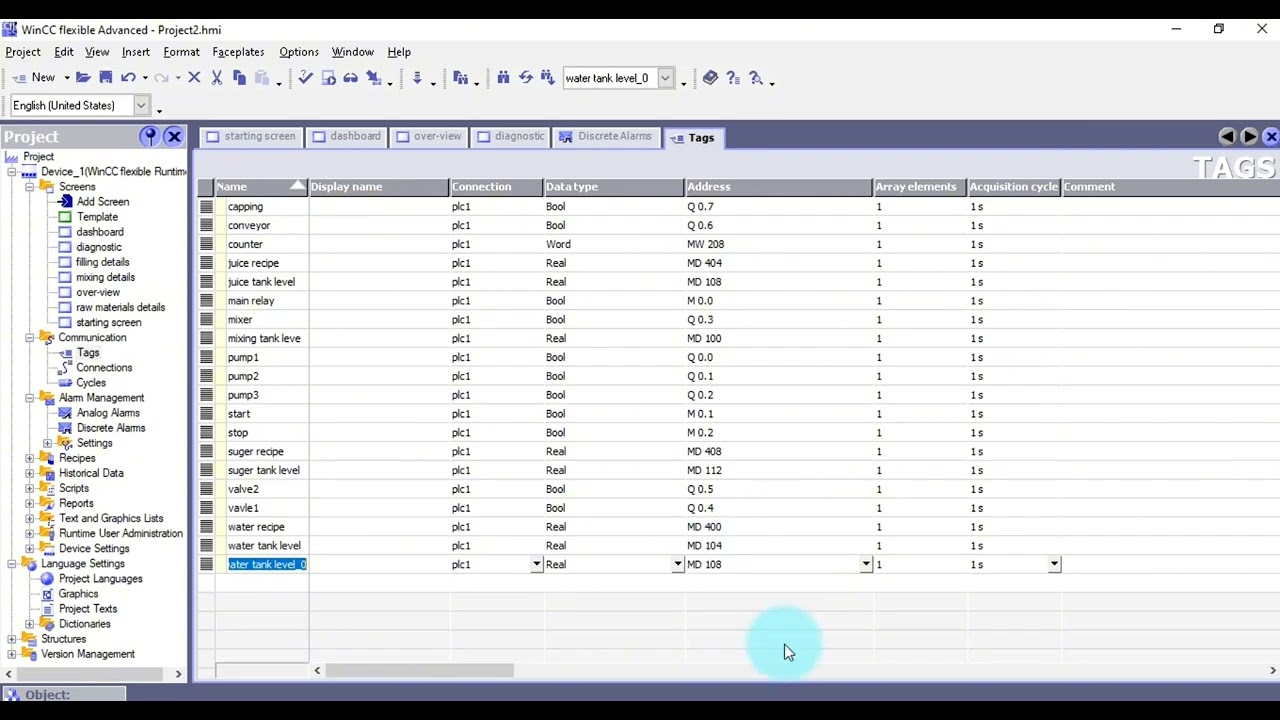Click the MW 208 address cell
The image size is (1280, 720).
tap(779, 244)
